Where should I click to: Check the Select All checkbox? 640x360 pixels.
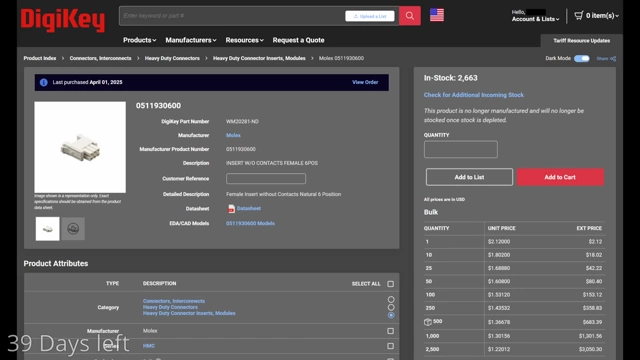[x=391, y=284]
